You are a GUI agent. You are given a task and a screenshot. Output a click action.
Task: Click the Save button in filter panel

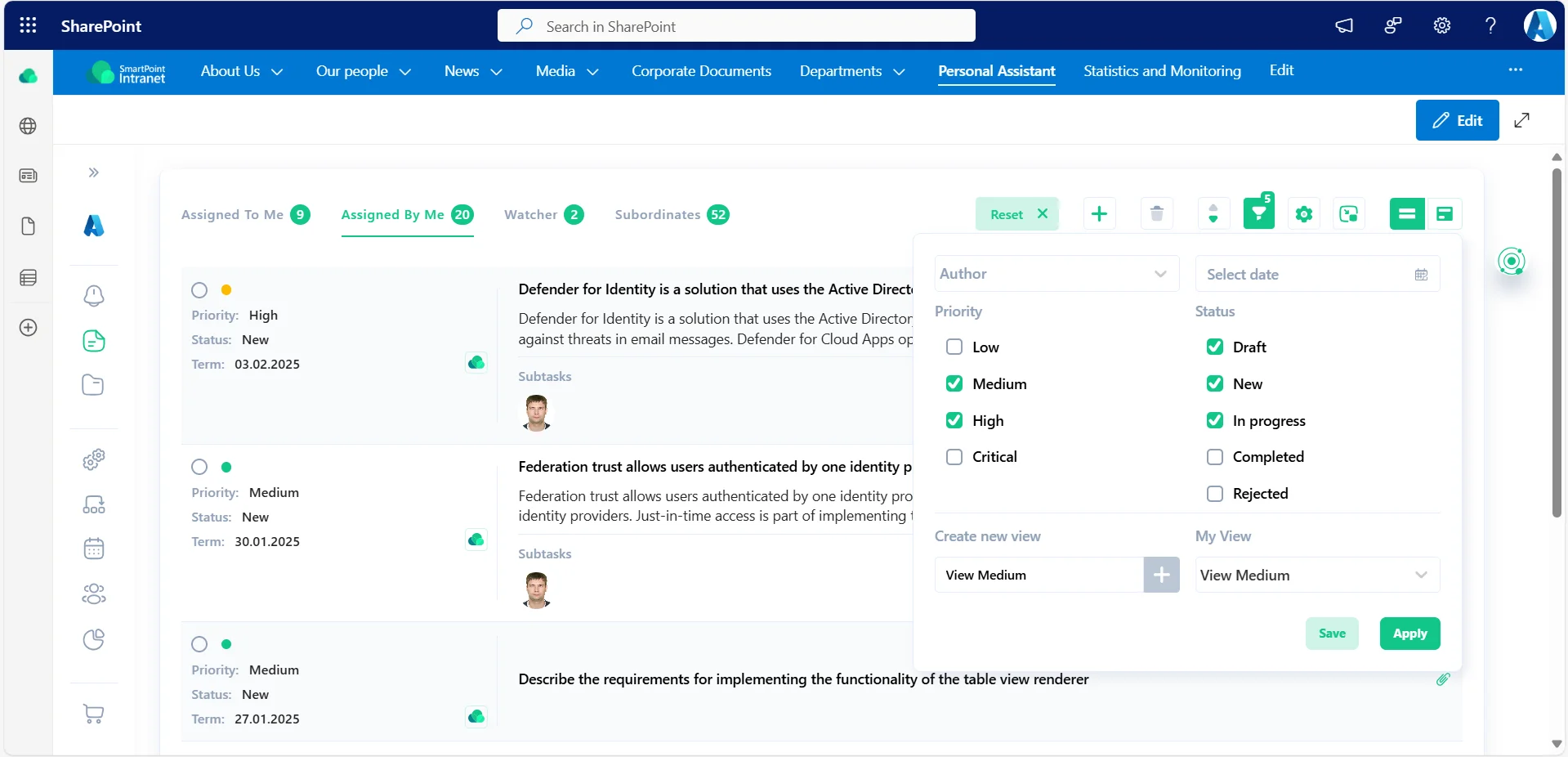pos(1332,634)
